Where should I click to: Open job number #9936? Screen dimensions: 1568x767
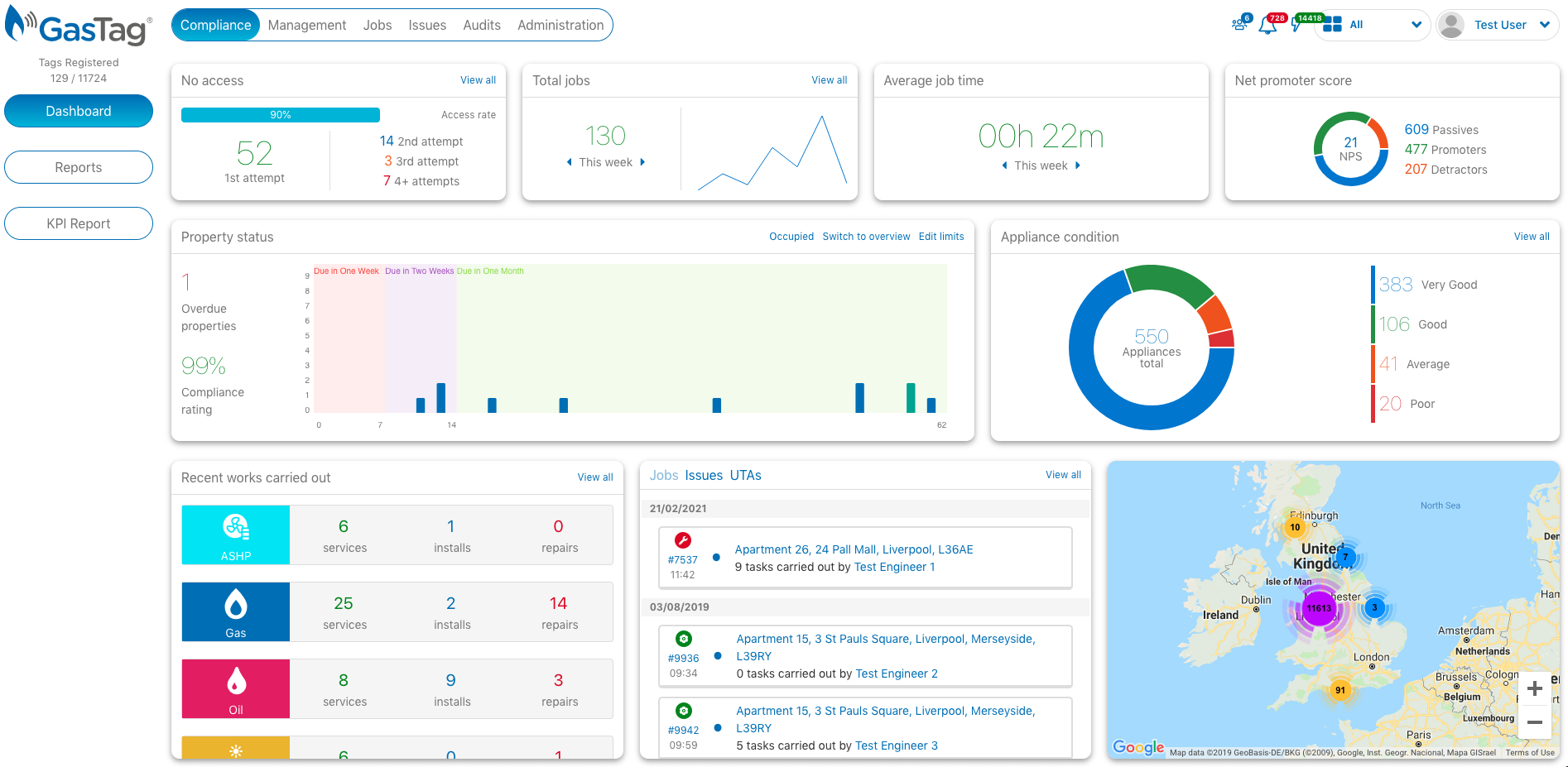[x=684, y=659]
